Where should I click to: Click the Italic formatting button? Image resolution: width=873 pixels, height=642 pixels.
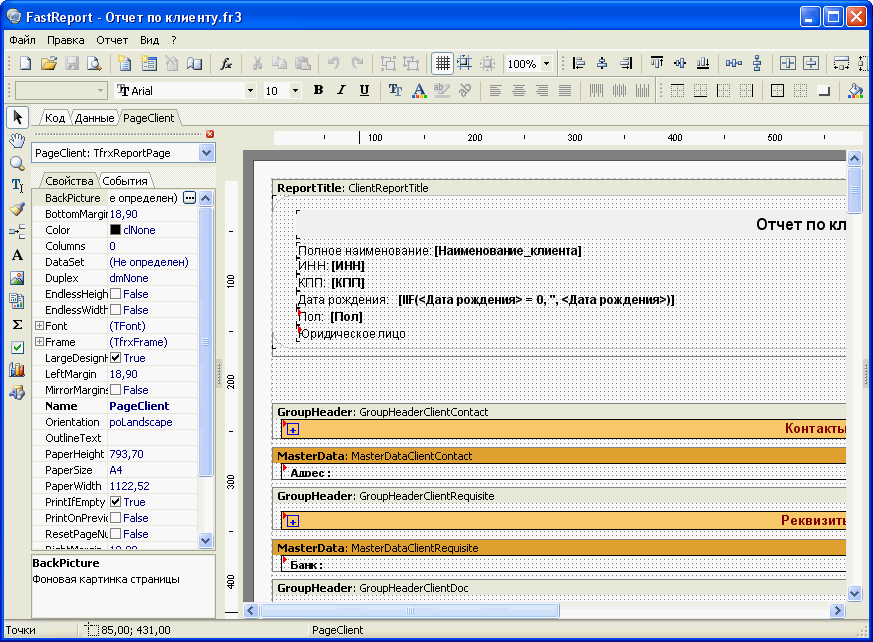coord(341,90)
